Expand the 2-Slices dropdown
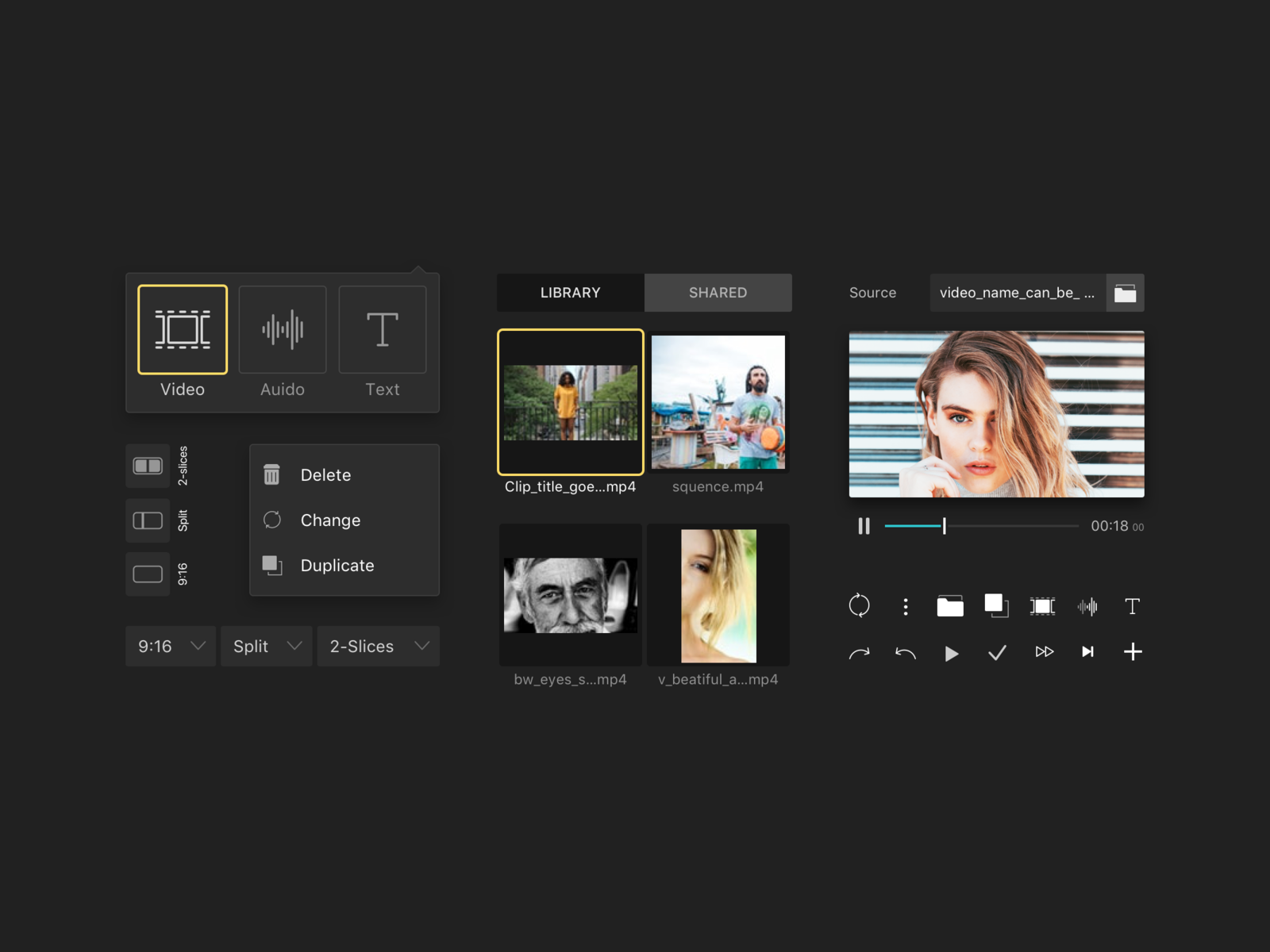This screenshot has height=952, width=1270. pos(378,647)
